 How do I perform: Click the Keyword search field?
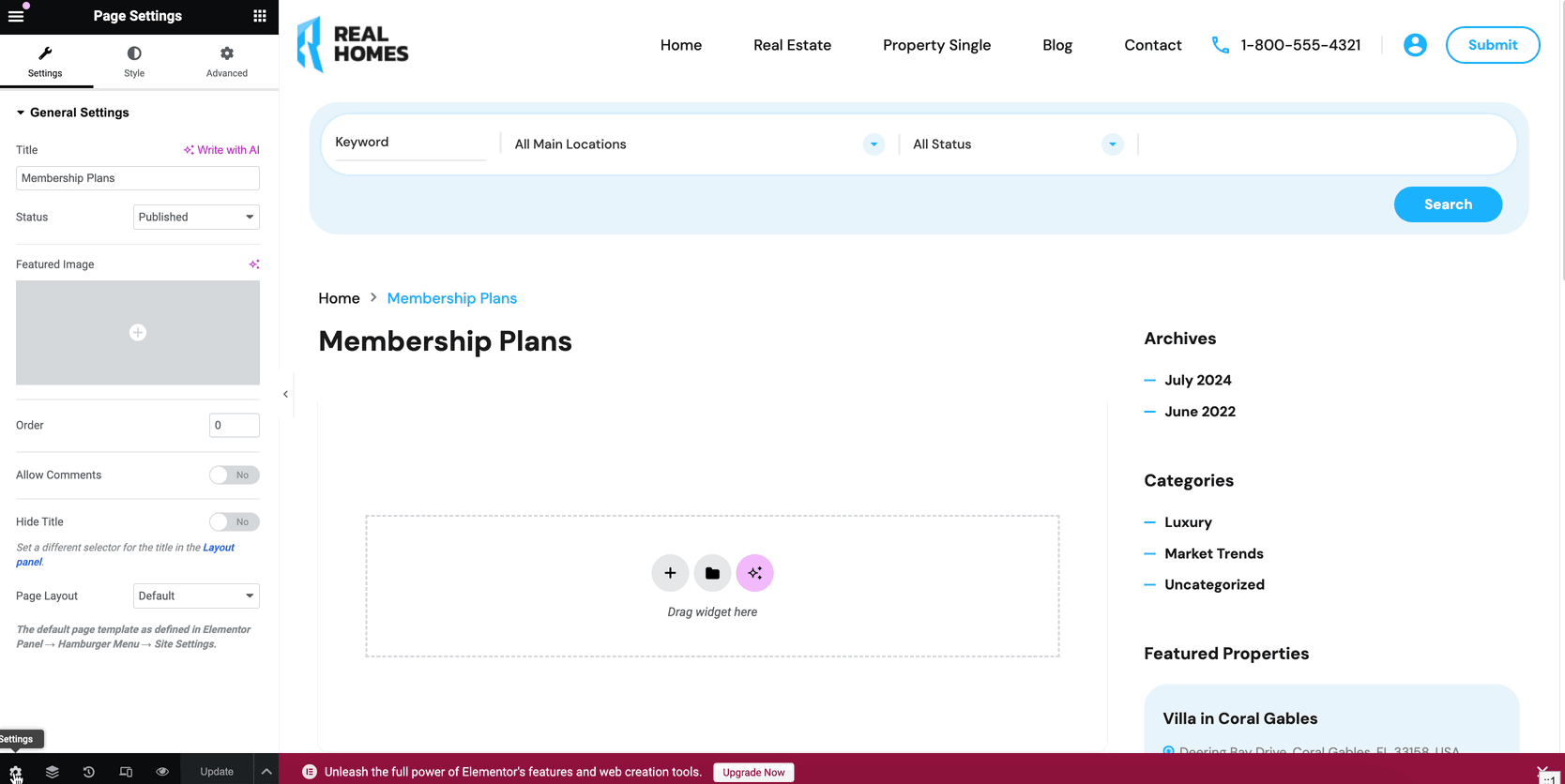410,143
